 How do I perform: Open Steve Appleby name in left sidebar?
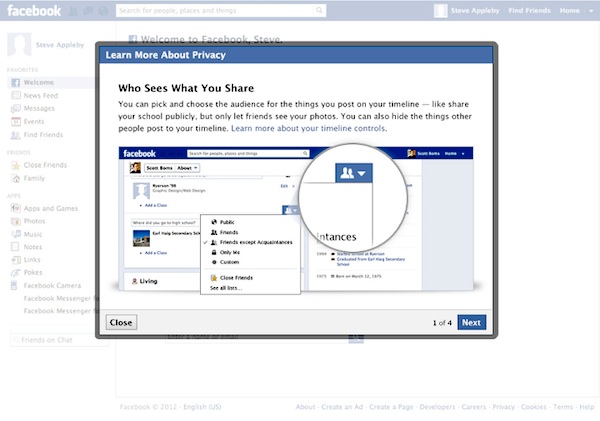60,45
